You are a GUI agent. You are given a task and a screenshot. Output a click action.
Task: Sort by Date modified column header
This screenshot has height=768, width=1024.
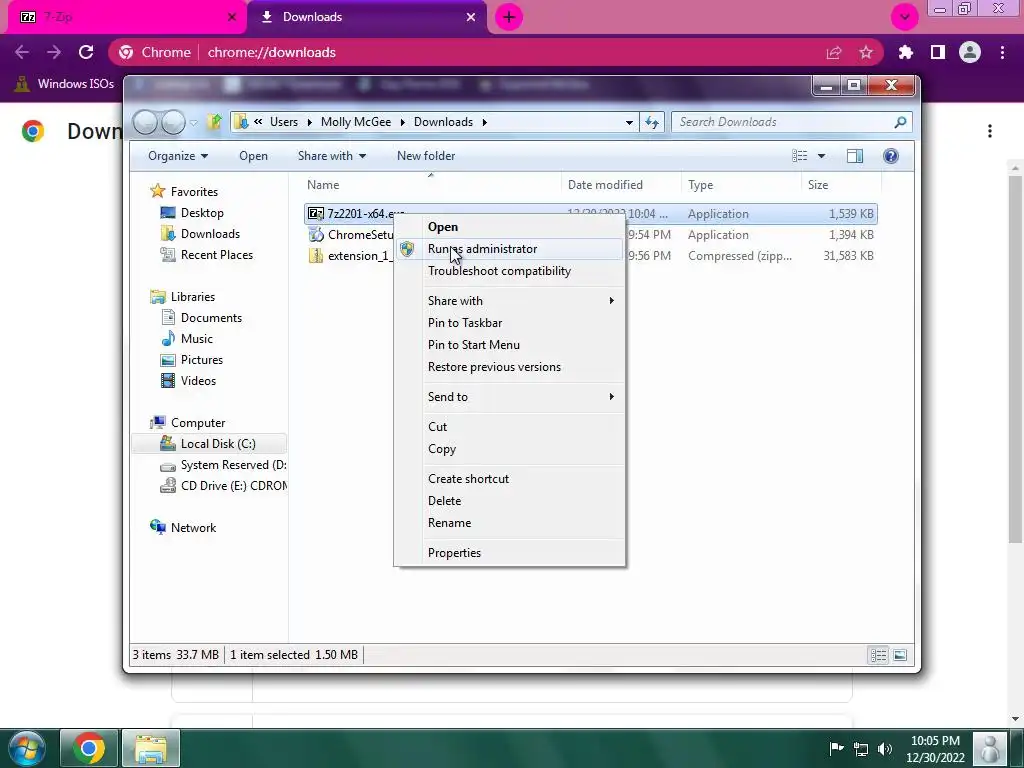[620, 185]
